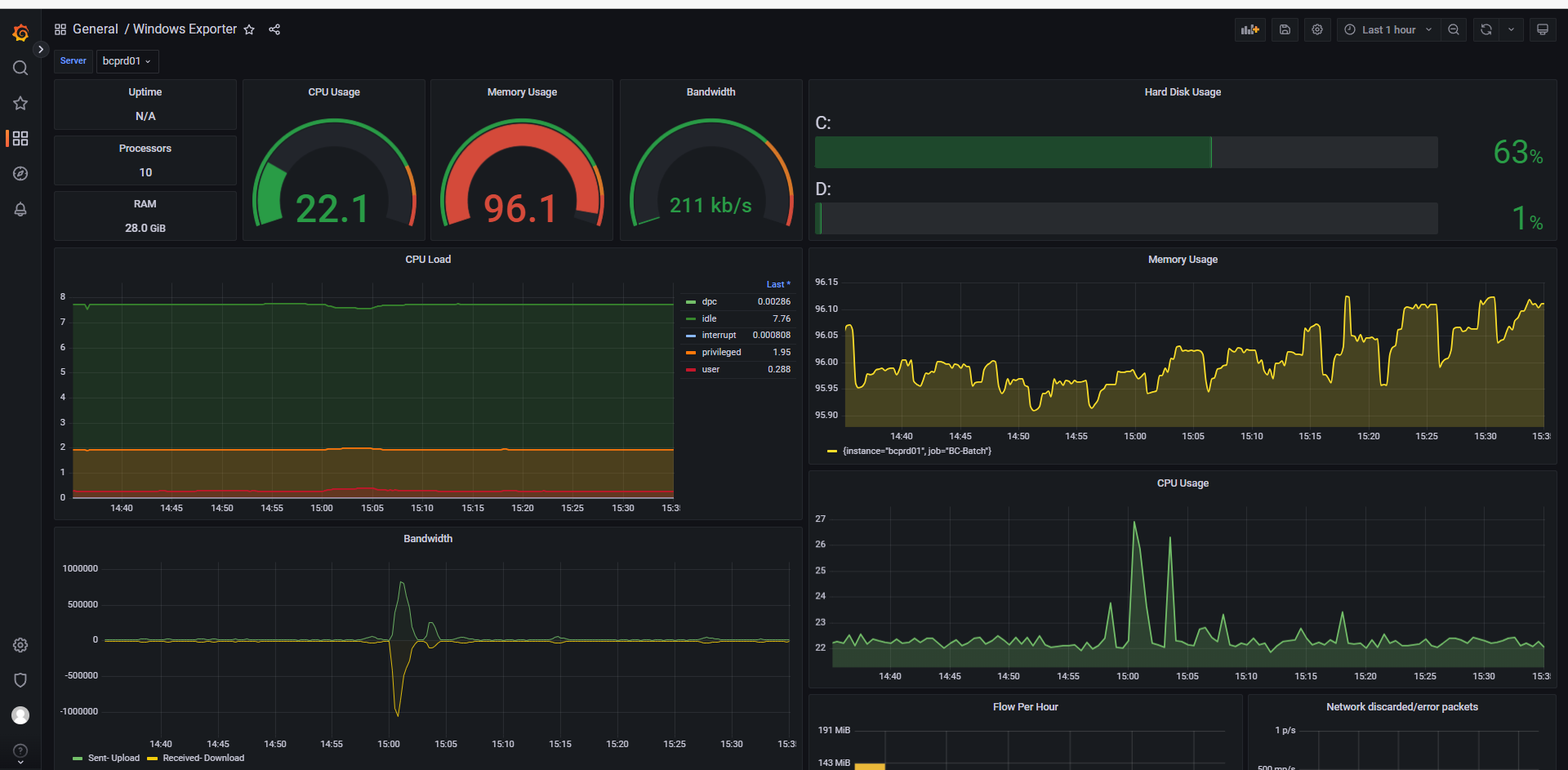This screenshot has height=770, width=1568.
Task: Expand the refresh interval dropdown
Action: pyautogui.click(x=1511, y=29)
